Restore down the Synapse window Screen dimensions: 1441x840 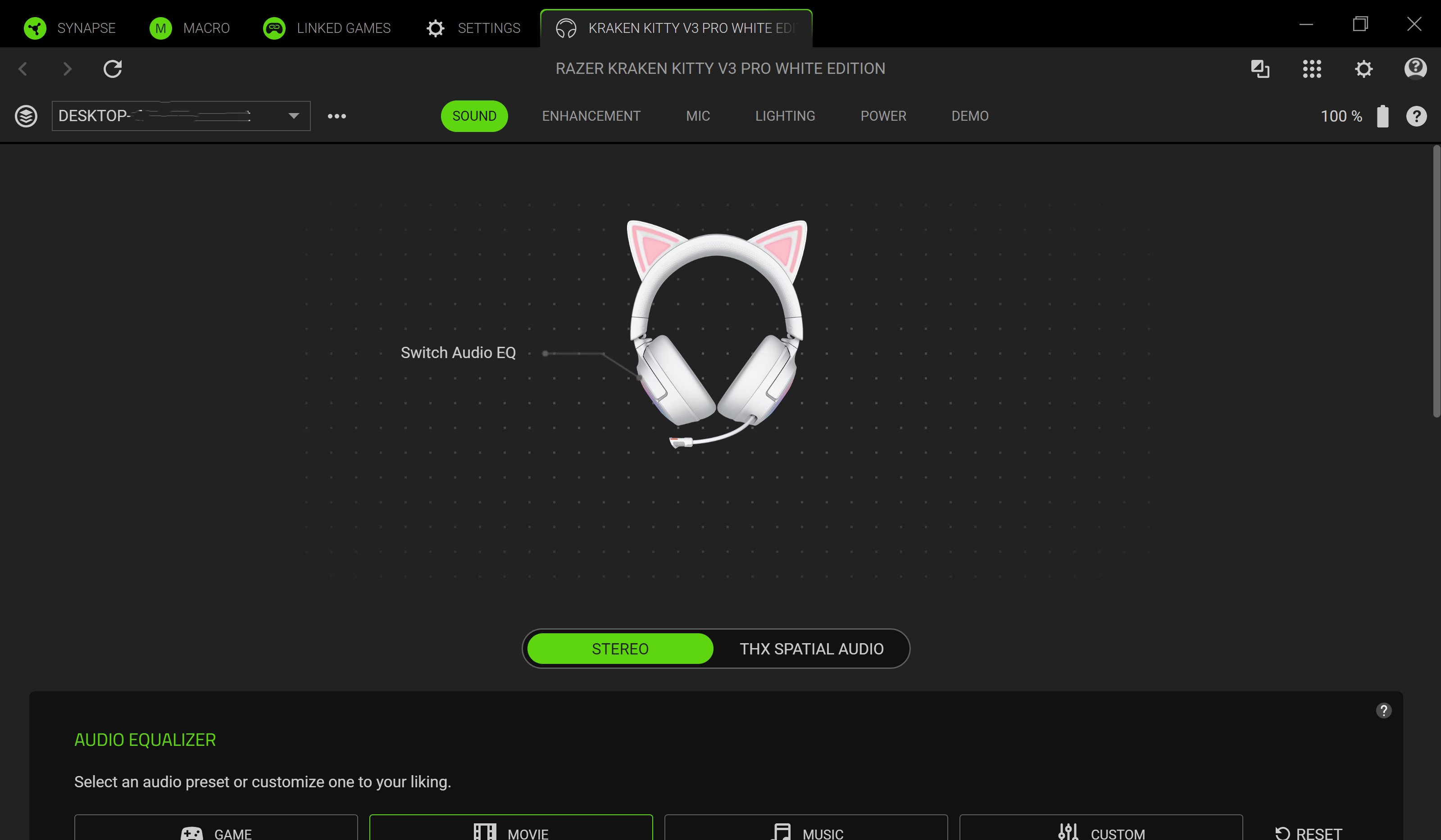[x=1360, y=24]
